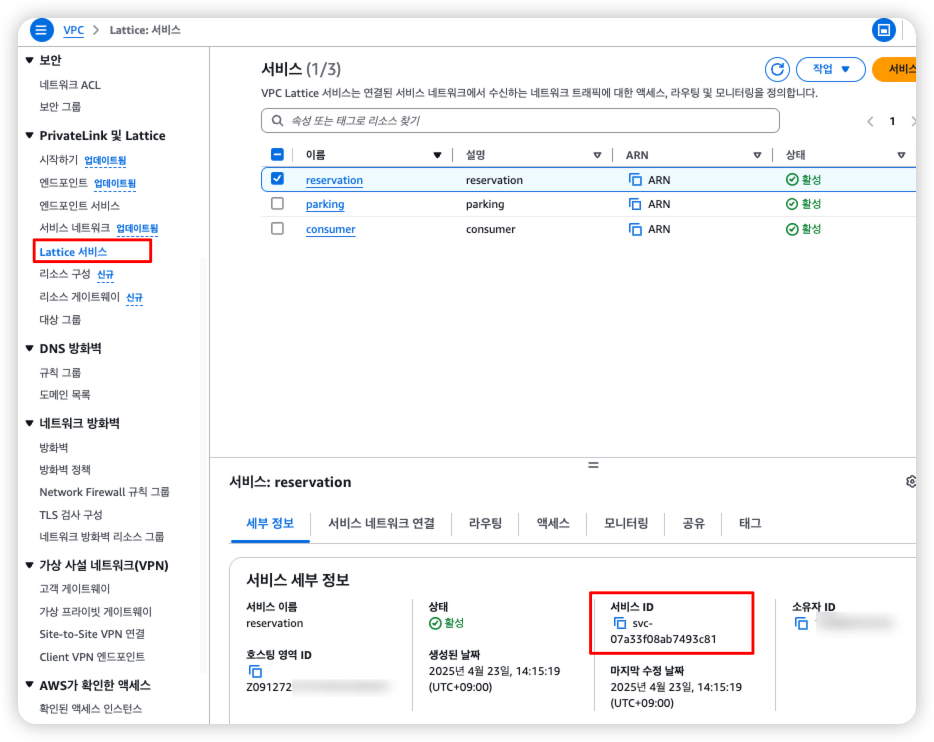This screenshot has width=934, height=742.
Task: Click the panel resize handle icon
Action: [x=593, y=465]
